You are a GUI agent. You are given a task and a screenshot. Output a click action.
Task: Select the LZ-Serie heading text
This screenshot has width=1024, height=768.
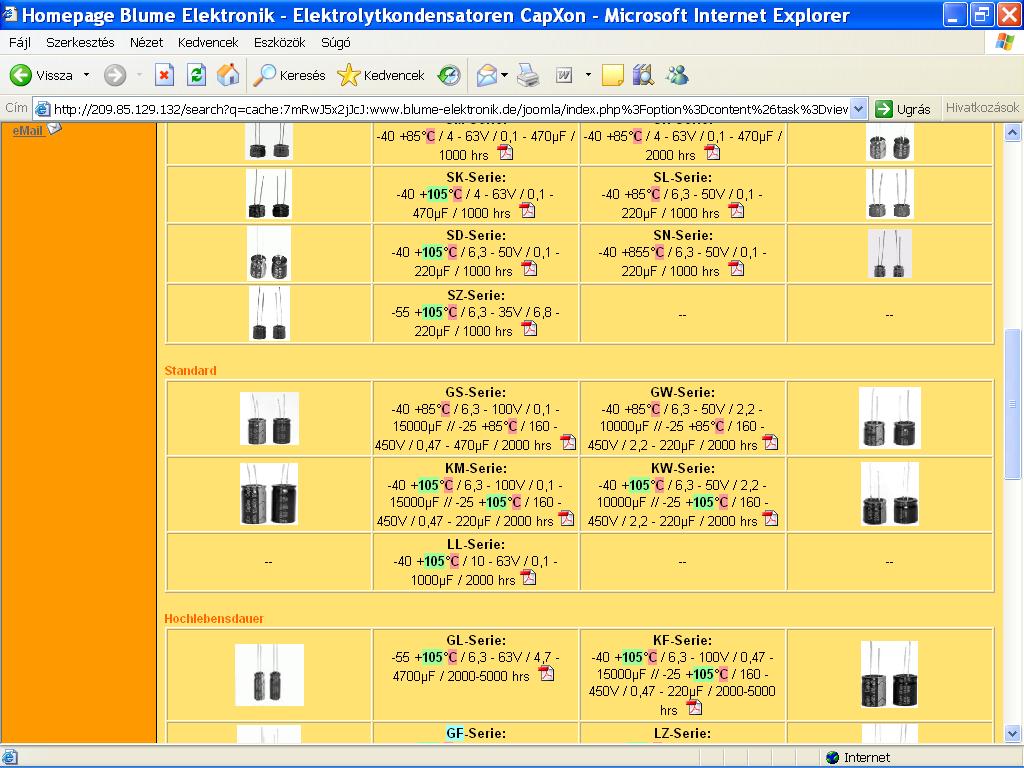pos(682,733)
